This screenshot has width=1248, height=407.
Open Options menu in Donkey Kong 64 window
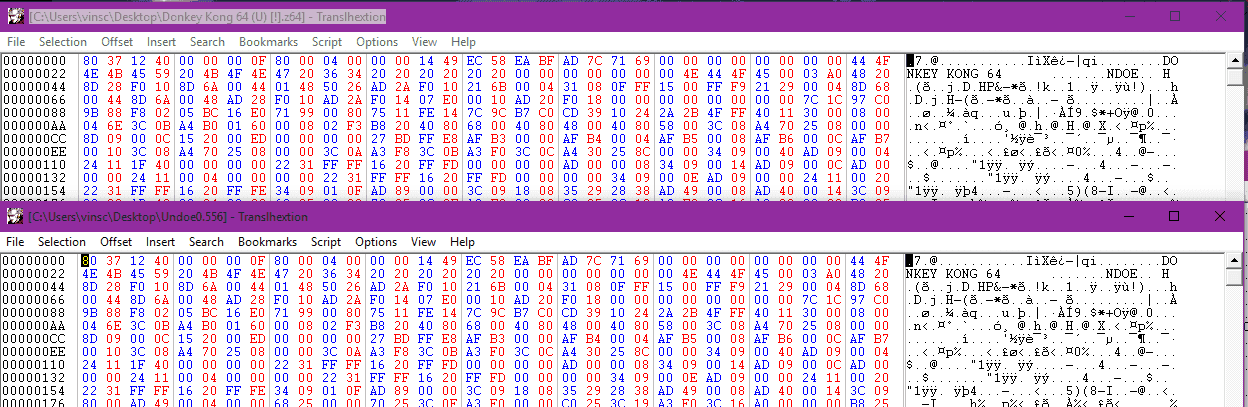pos(377,42)
